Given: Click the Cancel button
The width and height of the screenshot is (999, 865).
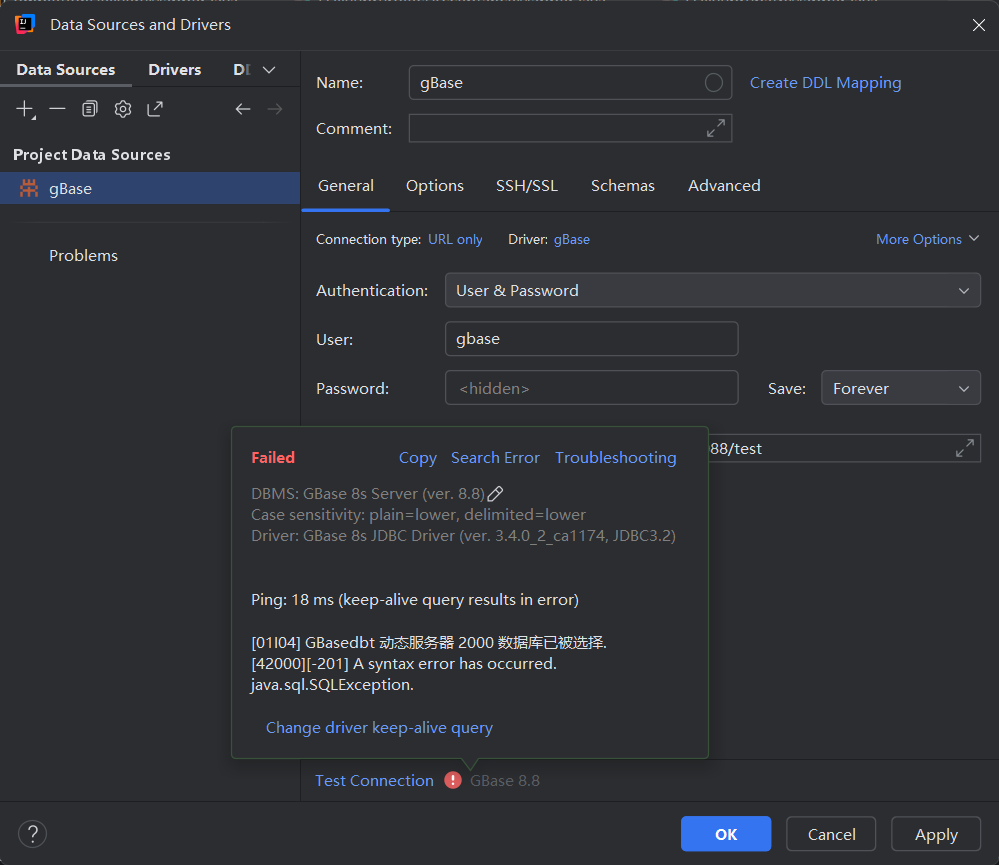Looking at the screenshot, I should click(x=831, y=834).
